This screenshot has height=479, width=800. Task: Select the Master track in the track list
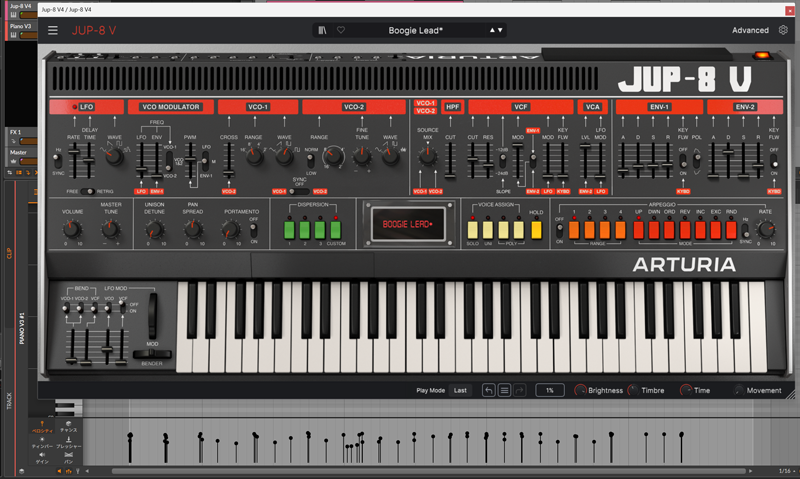pyautogui.click(x=21, y=156)
